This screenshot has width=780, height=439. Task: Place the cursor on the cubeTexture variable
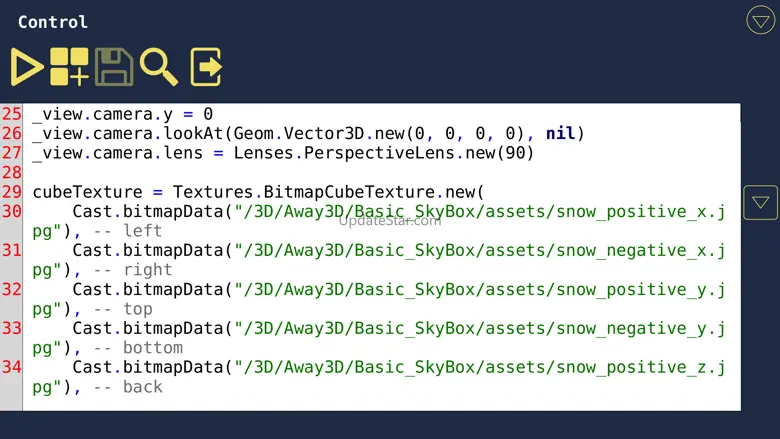(88, 192)
